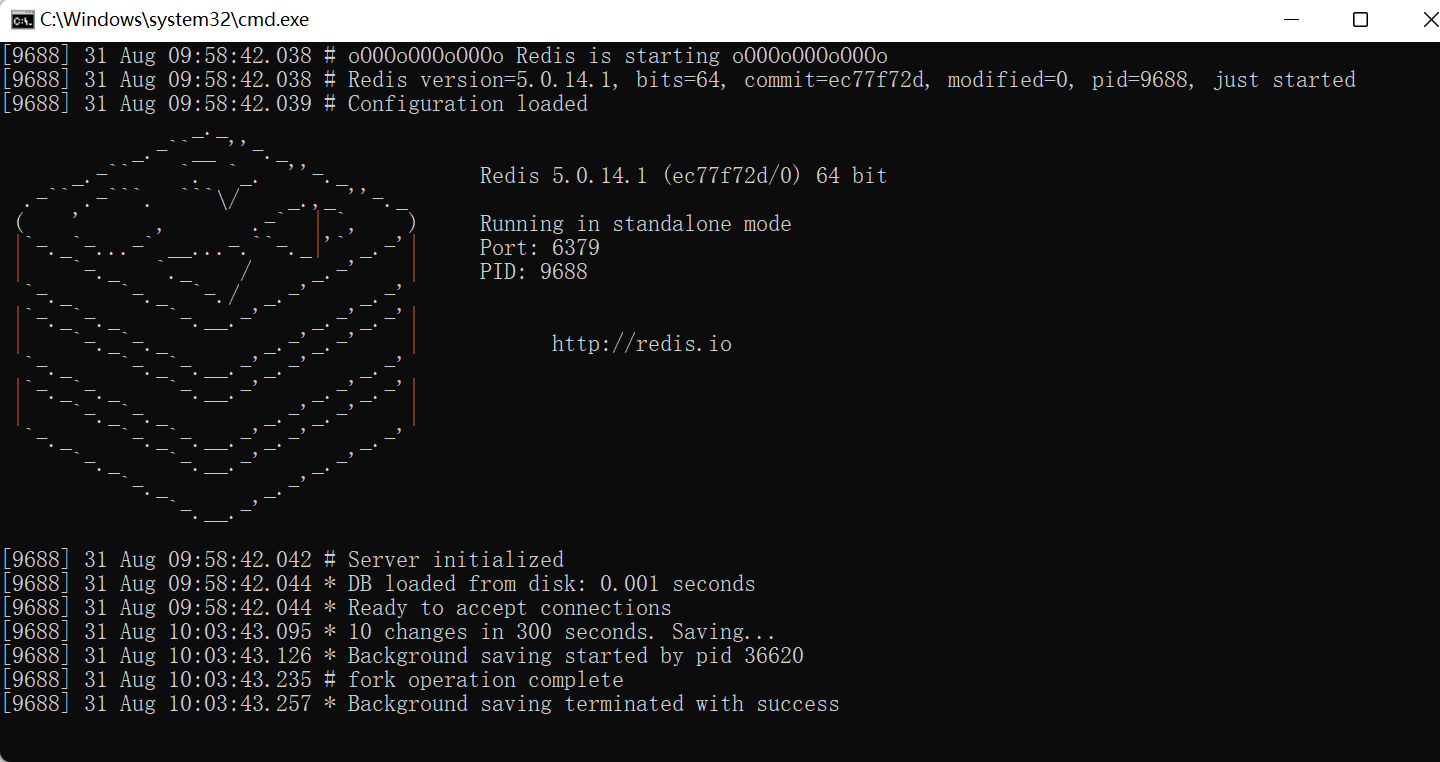Screen dimensions: 1440x762
Task: Close the cmd.exe window
Action: tap(1430, 19)
